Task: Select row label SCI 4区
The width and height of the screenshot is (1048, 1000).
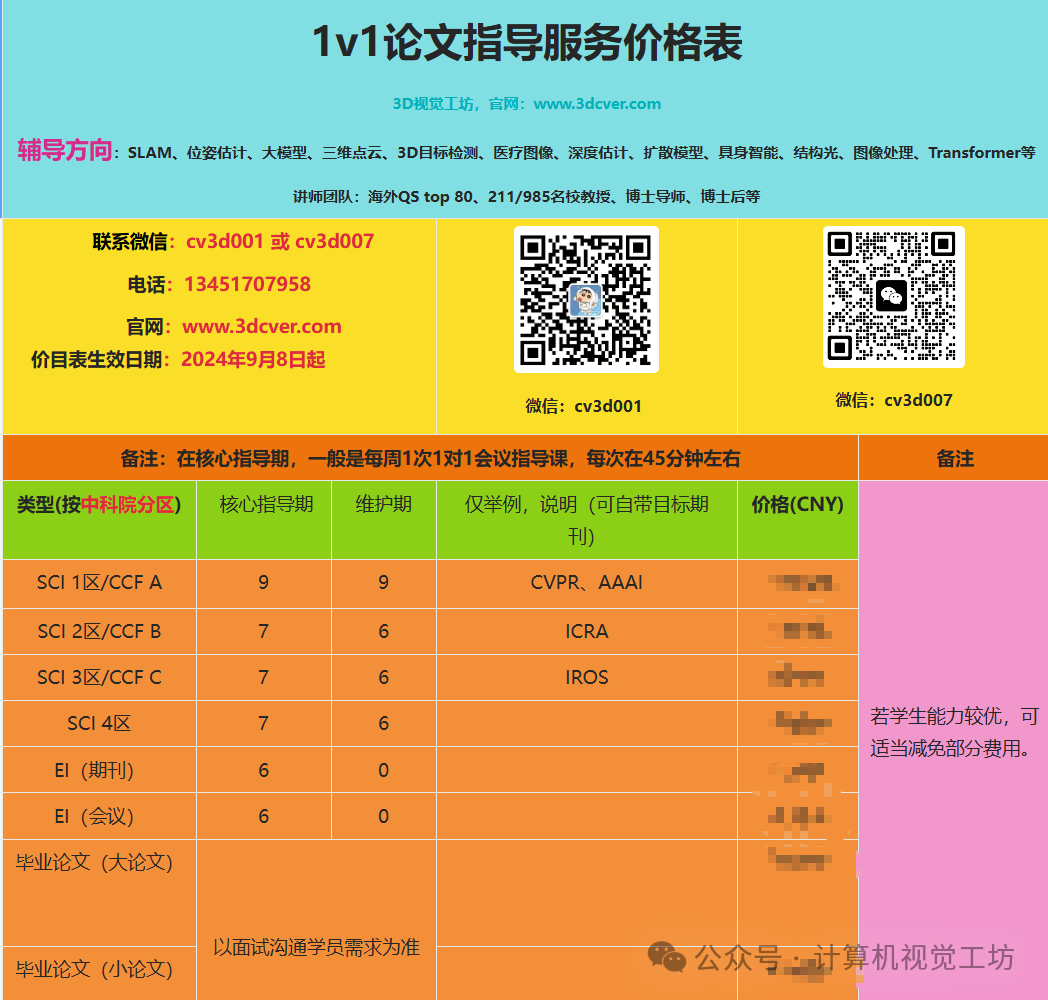Action: (x=99, y=724)
